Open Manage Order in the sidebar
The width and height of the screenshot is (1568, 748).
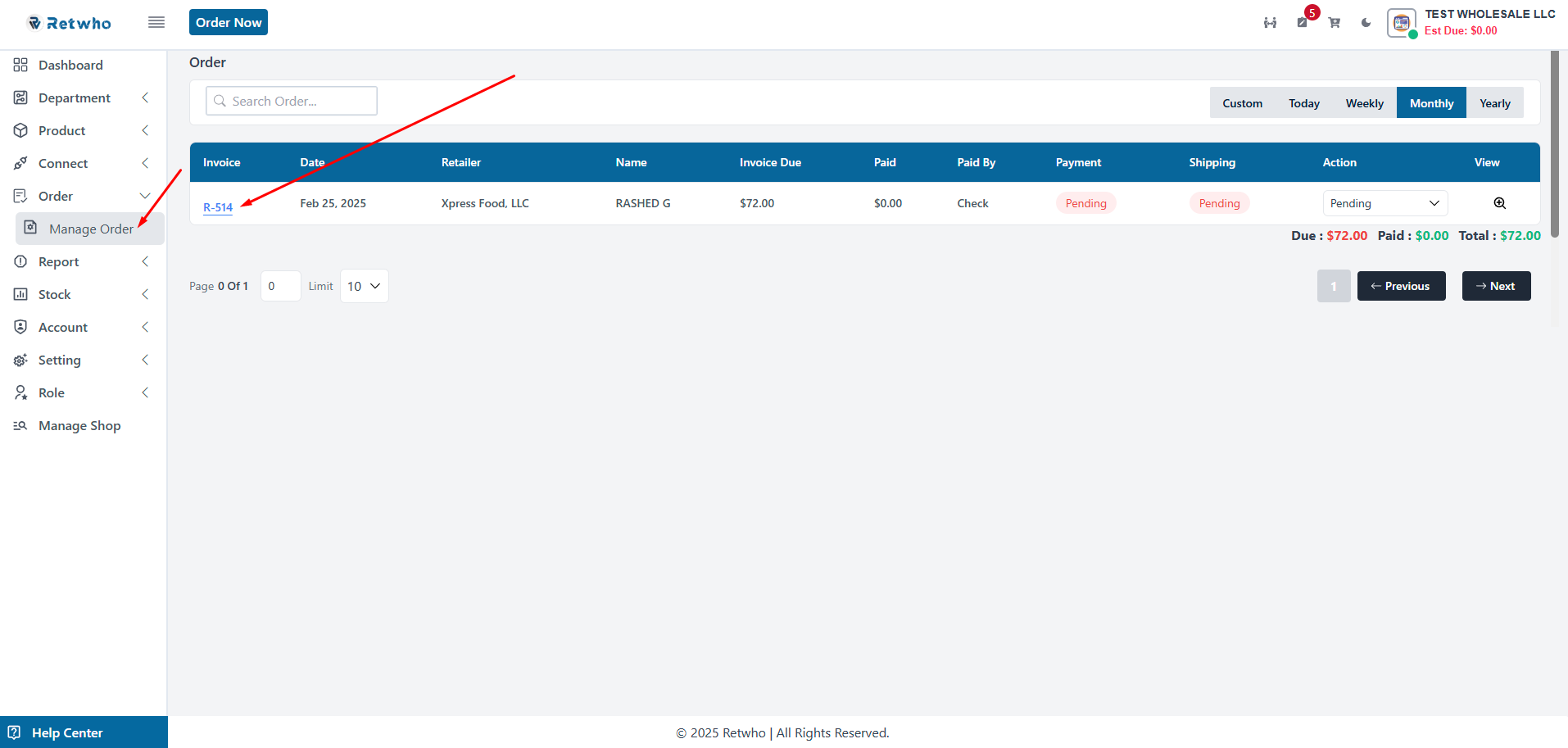click(x=90, y=229)
